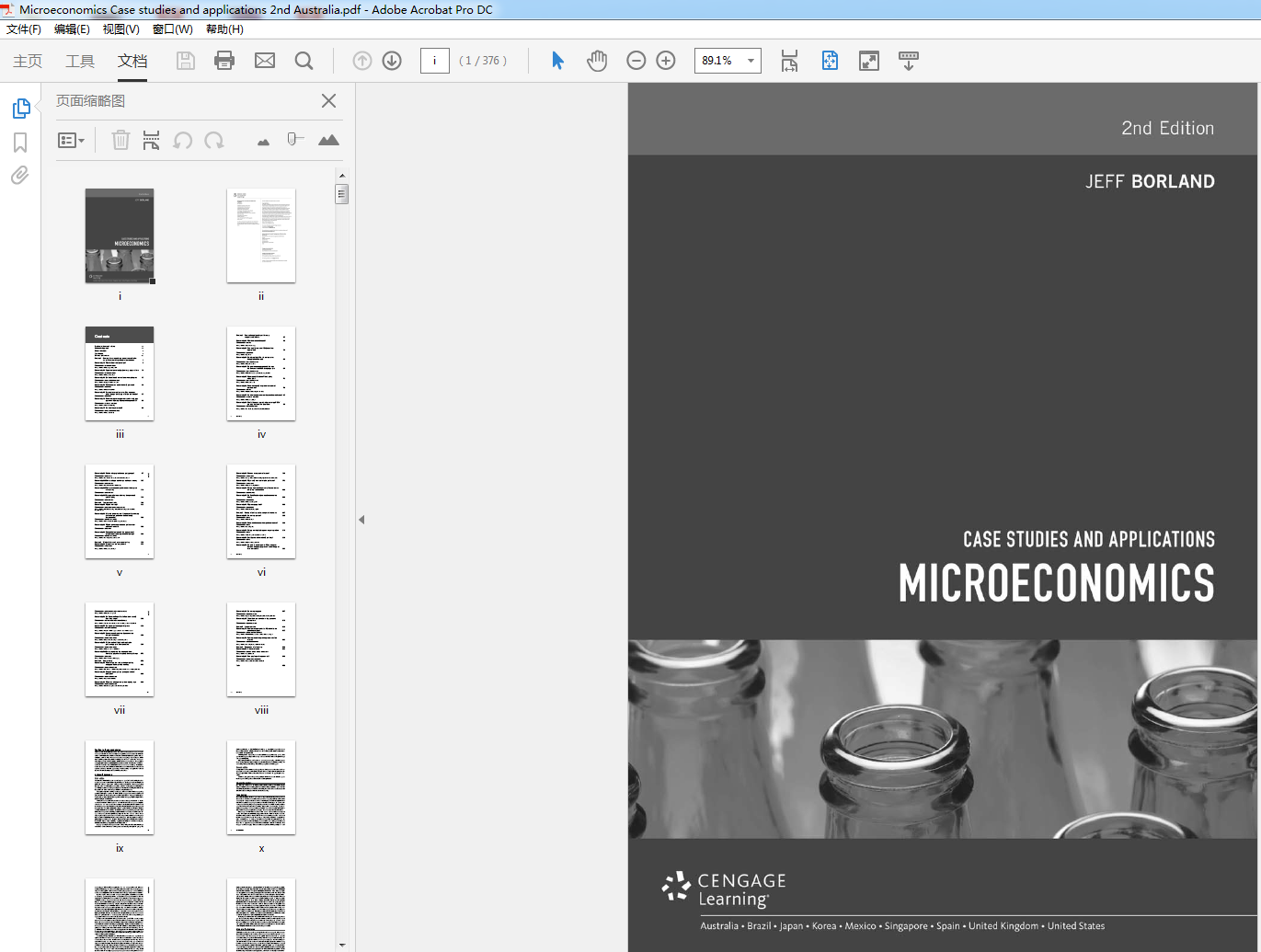Select page thumbnail x
The image size is (1261, 952).
[x=261, y=787]
